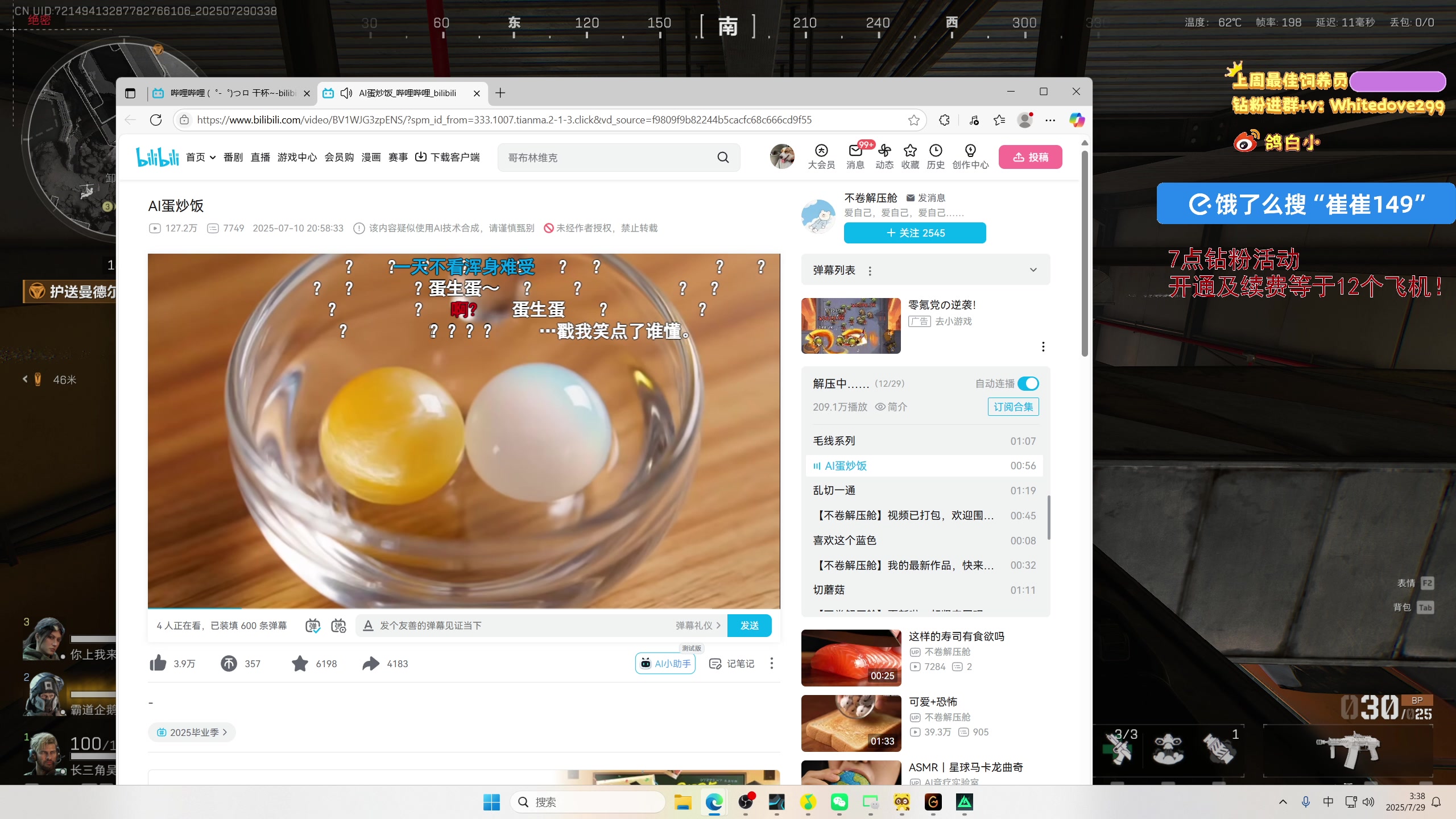Open the 动态 feed icon
Image resolution: width=1456 pixels, height=819 pixels.
point(884,157)
